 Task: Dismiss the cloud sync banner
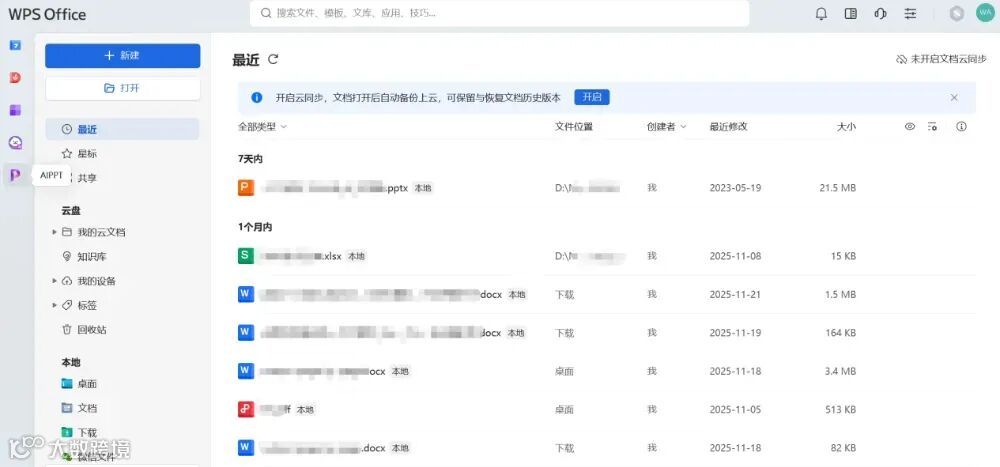click(x=954, y=98)
